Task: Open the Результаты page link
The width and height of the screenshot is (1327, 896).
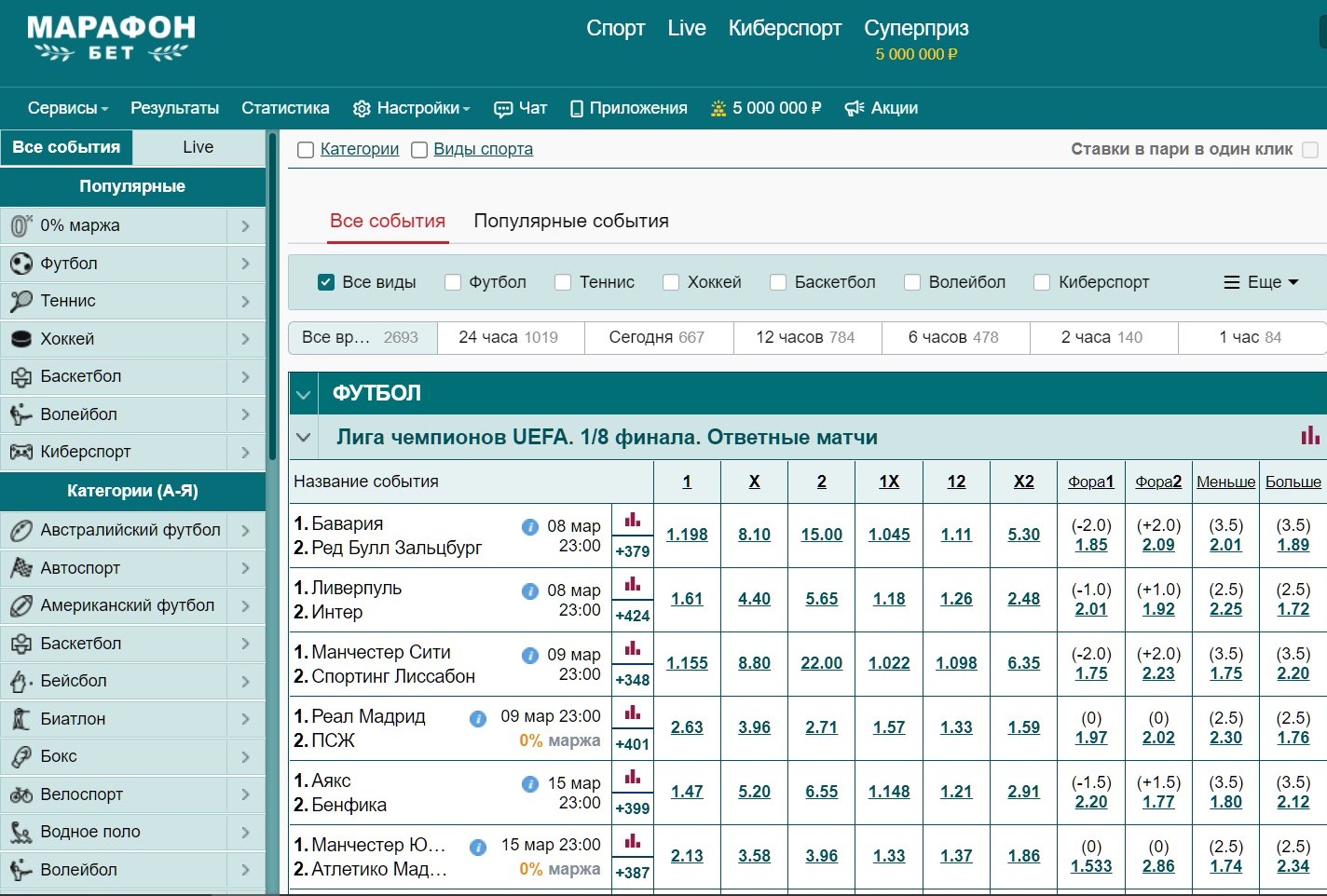Action: click(175, 108)
